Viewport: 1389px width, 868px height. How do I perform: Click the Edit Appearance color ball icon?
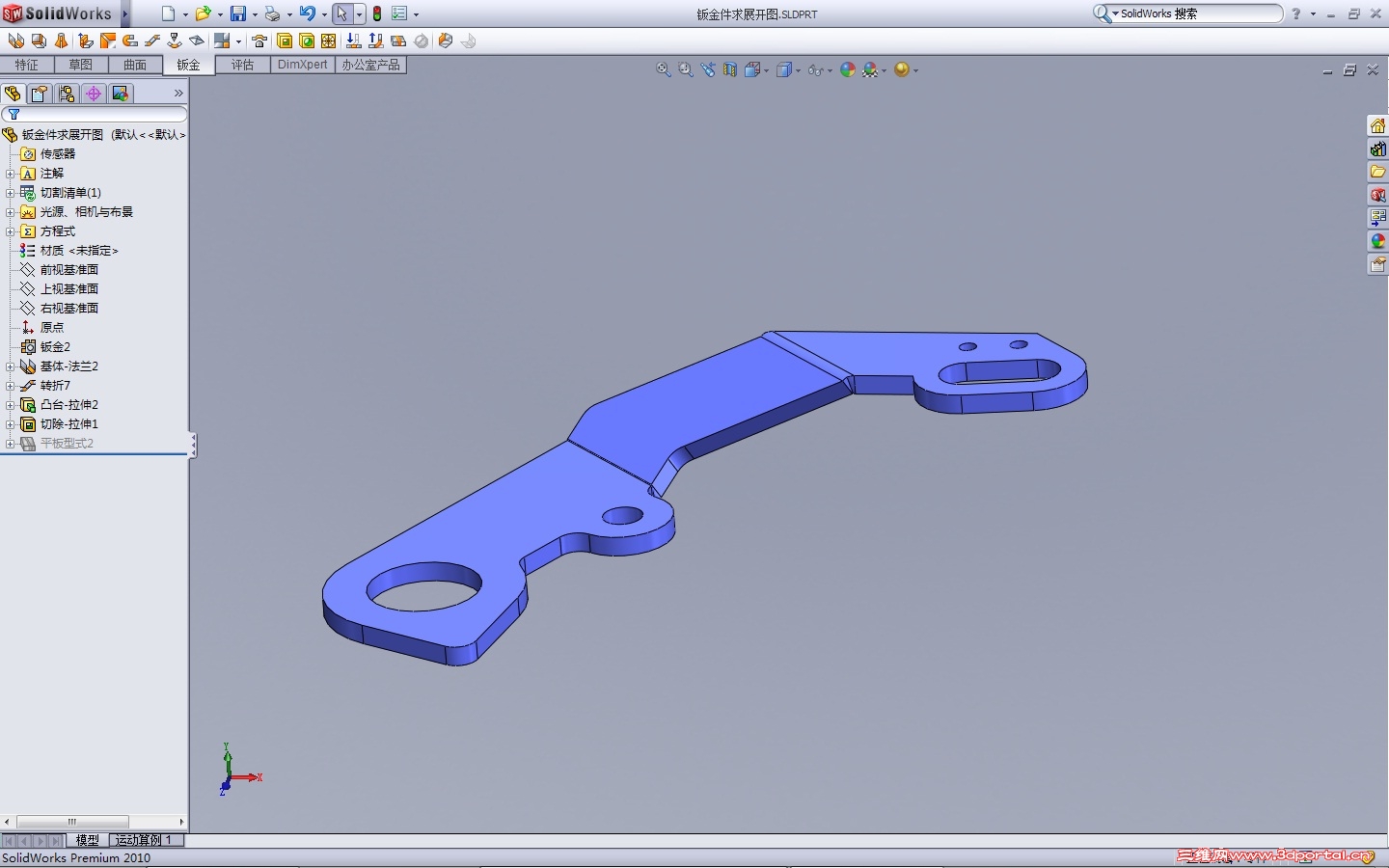point(848,69)
